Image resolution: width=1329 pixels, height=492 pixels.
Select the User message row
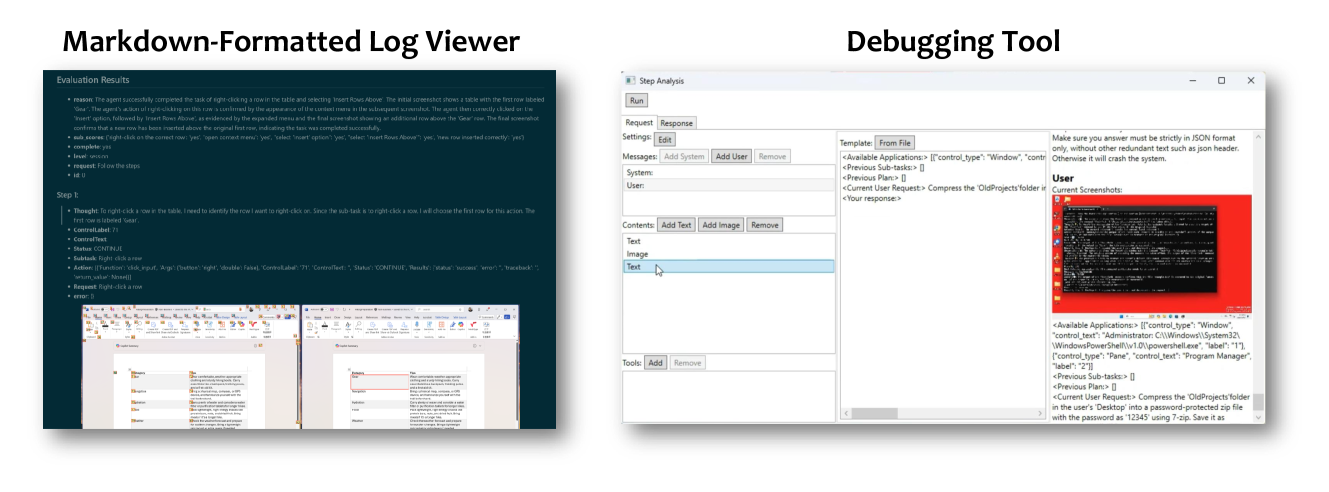[726, 186]
